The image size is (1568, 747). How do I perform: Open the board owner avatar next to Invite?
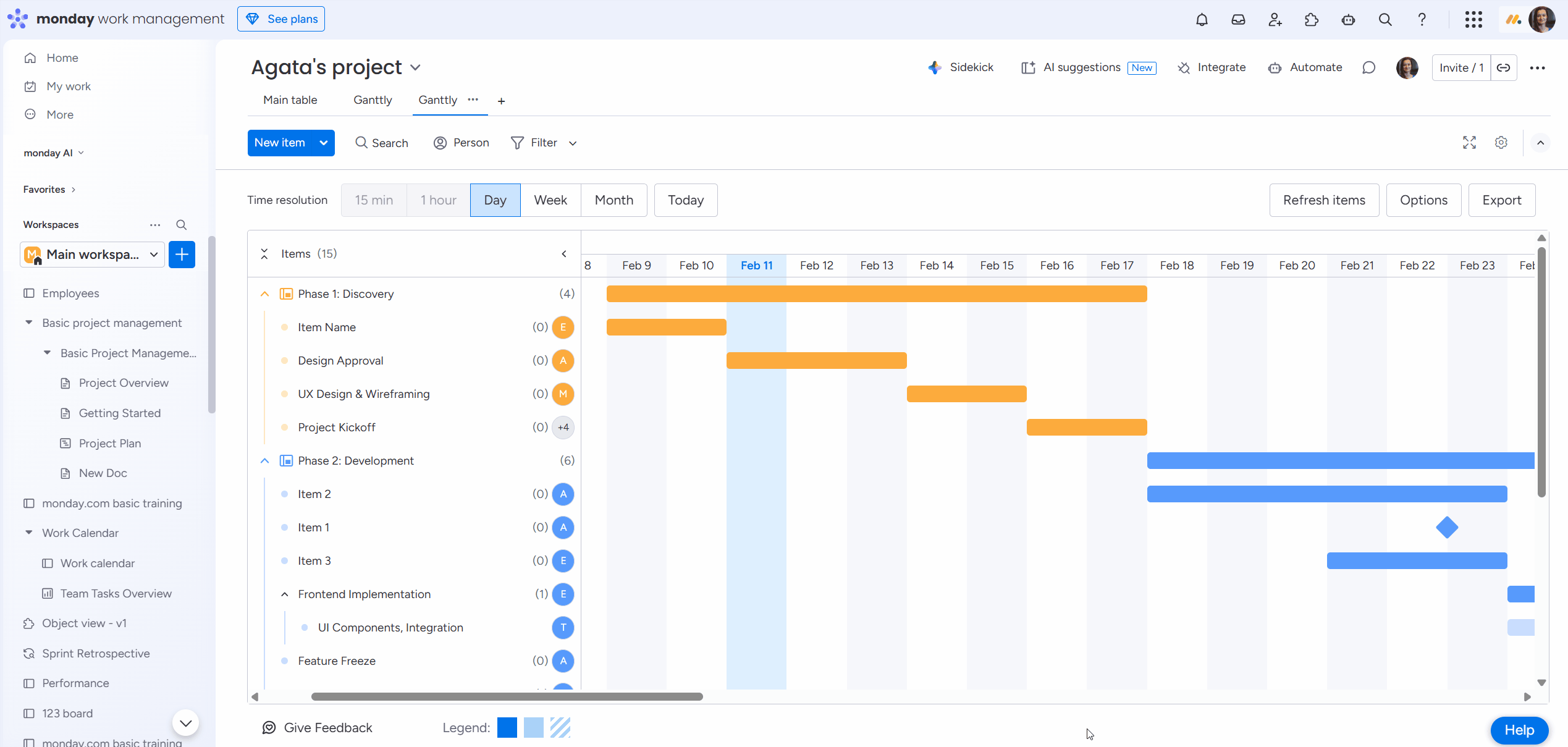coord(1407,67)
